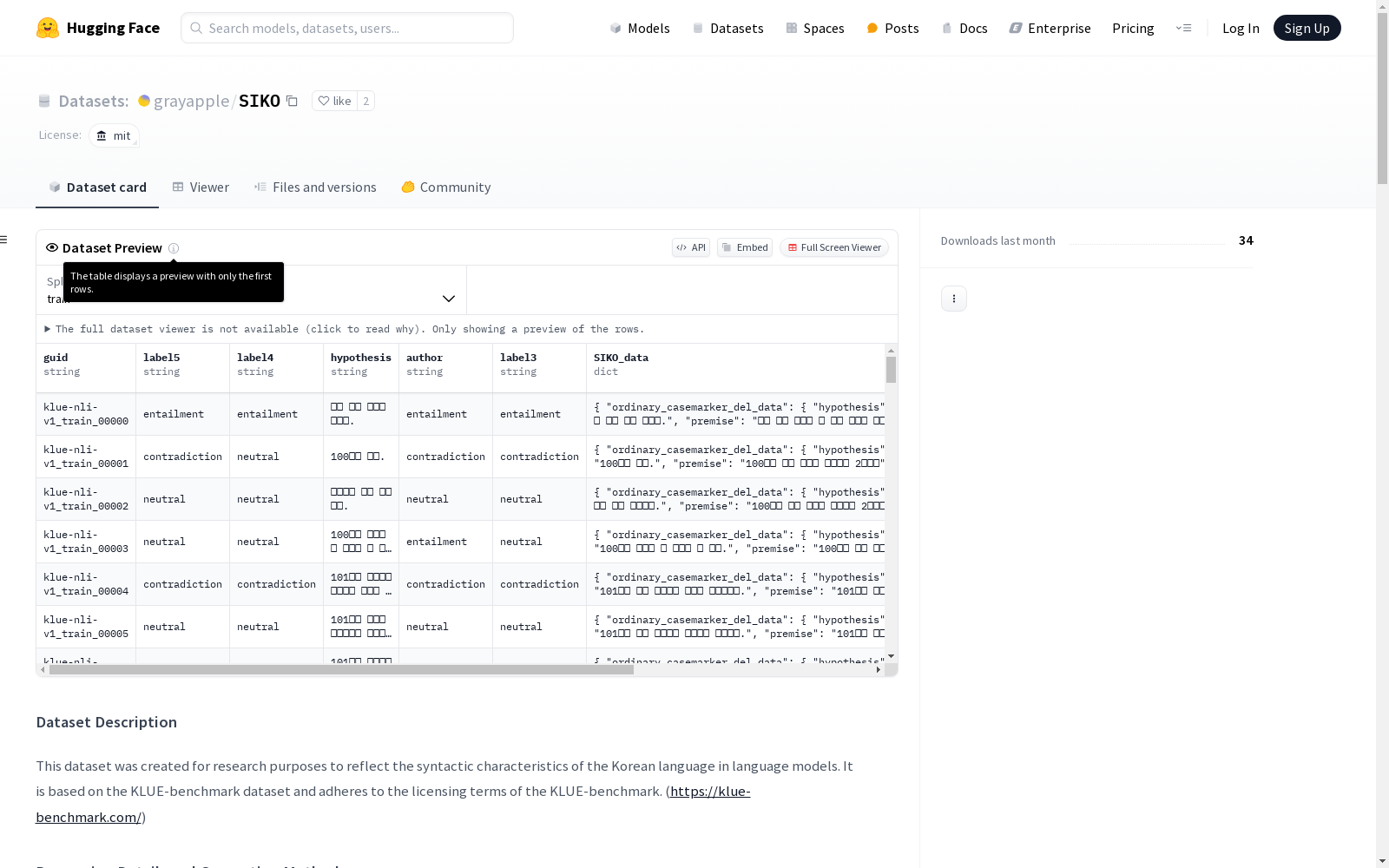Click author cell of row train_00003
Viewport: 1389px width, 868px height.
pyautogui.click(x=446, y=542)
